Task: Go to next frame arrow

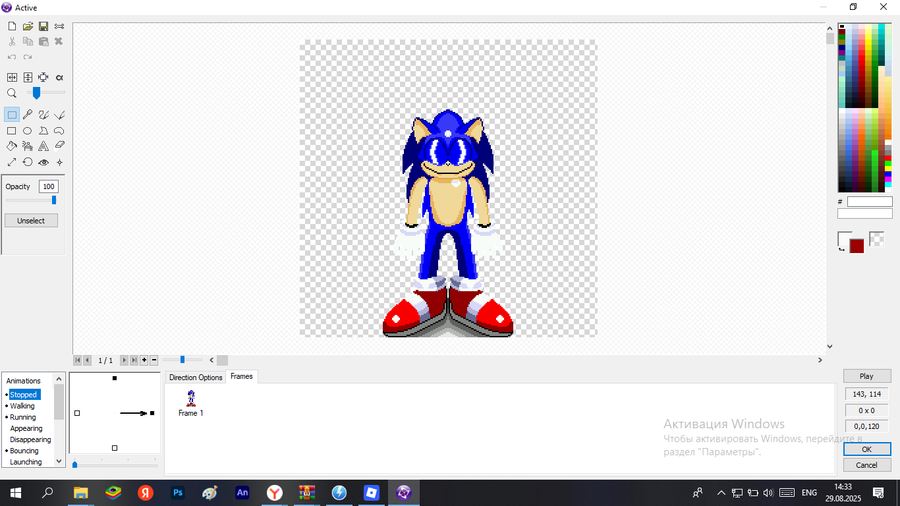Action: pos(123,360)
